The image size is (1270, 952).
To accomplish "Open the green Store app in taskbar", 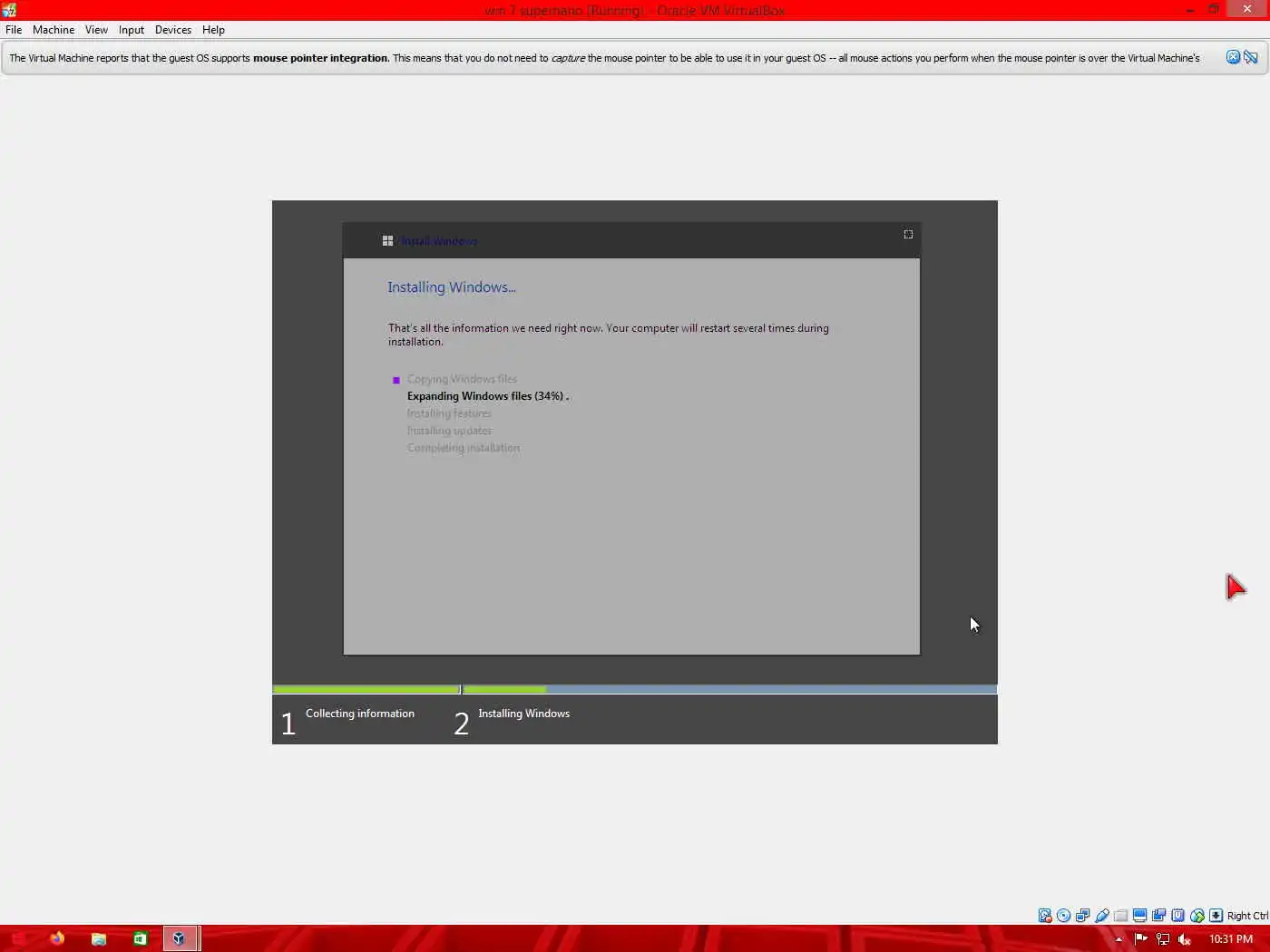I will (x=141, y=938).
